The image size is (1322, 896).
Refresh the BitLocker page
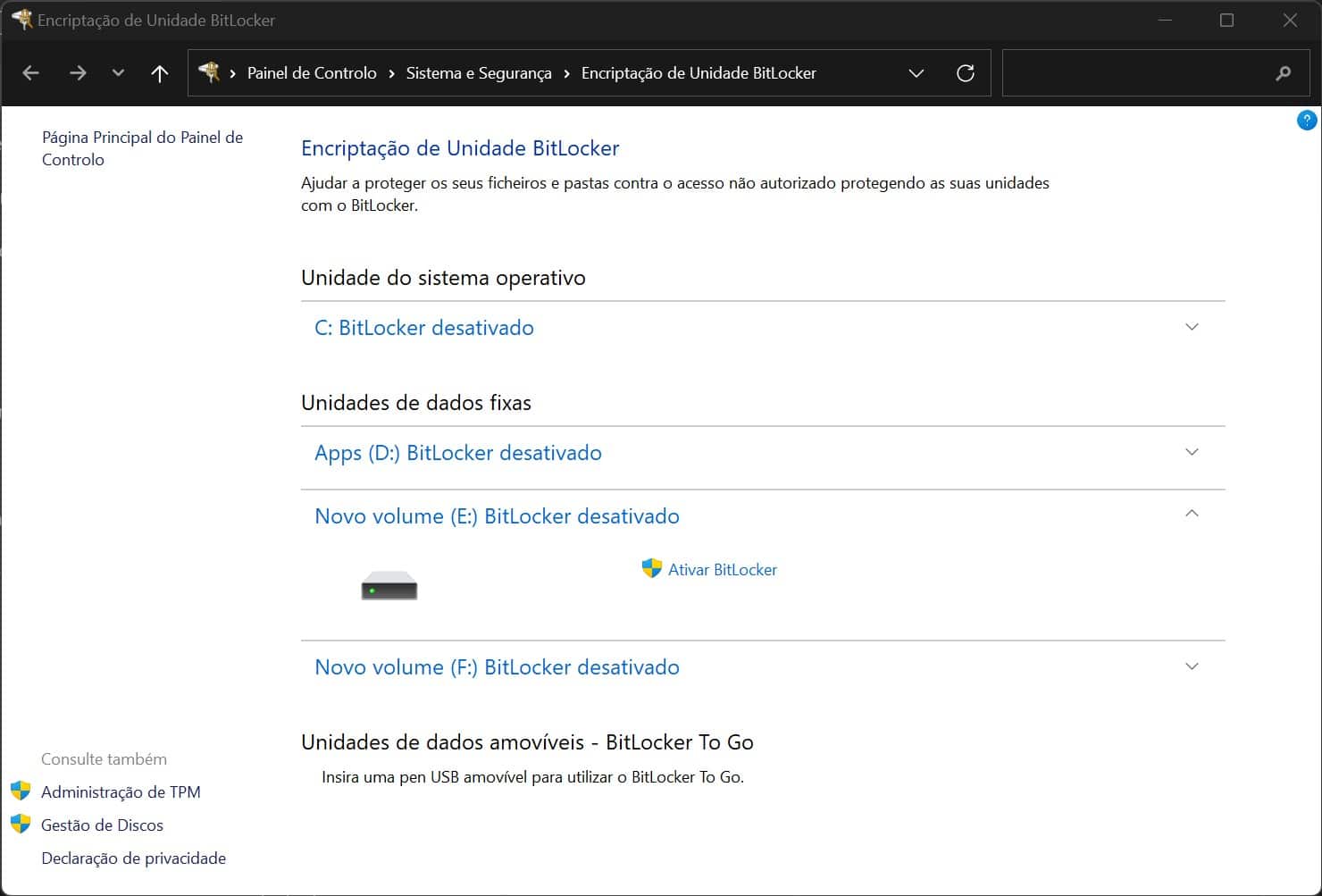(965, 73)
